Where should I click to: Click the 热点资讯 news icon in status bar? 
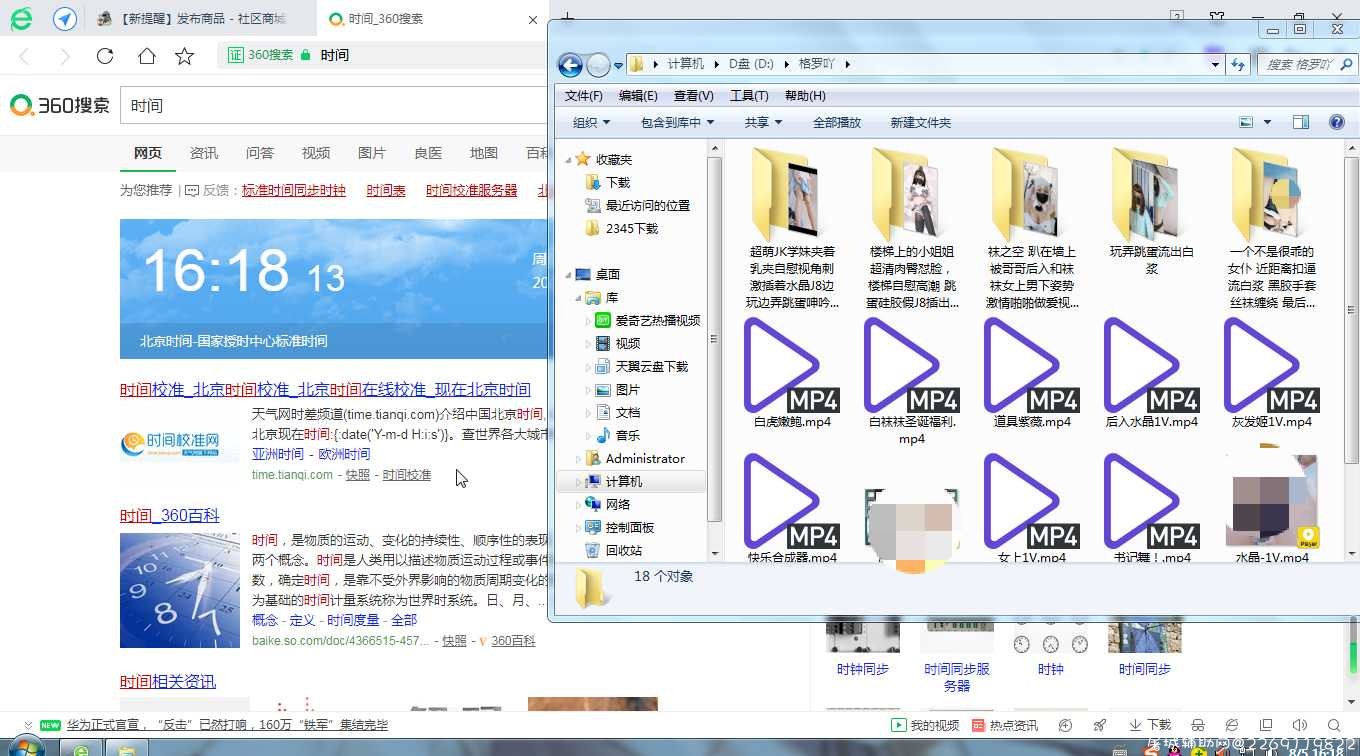tap(978, 725)
